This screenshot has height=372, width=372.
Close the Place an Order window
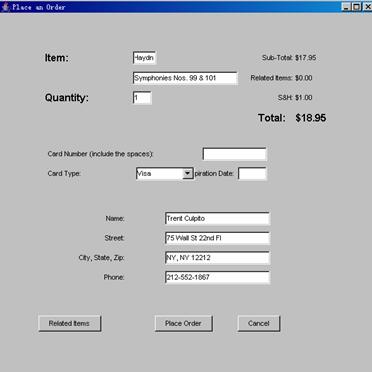click(367, 7)
